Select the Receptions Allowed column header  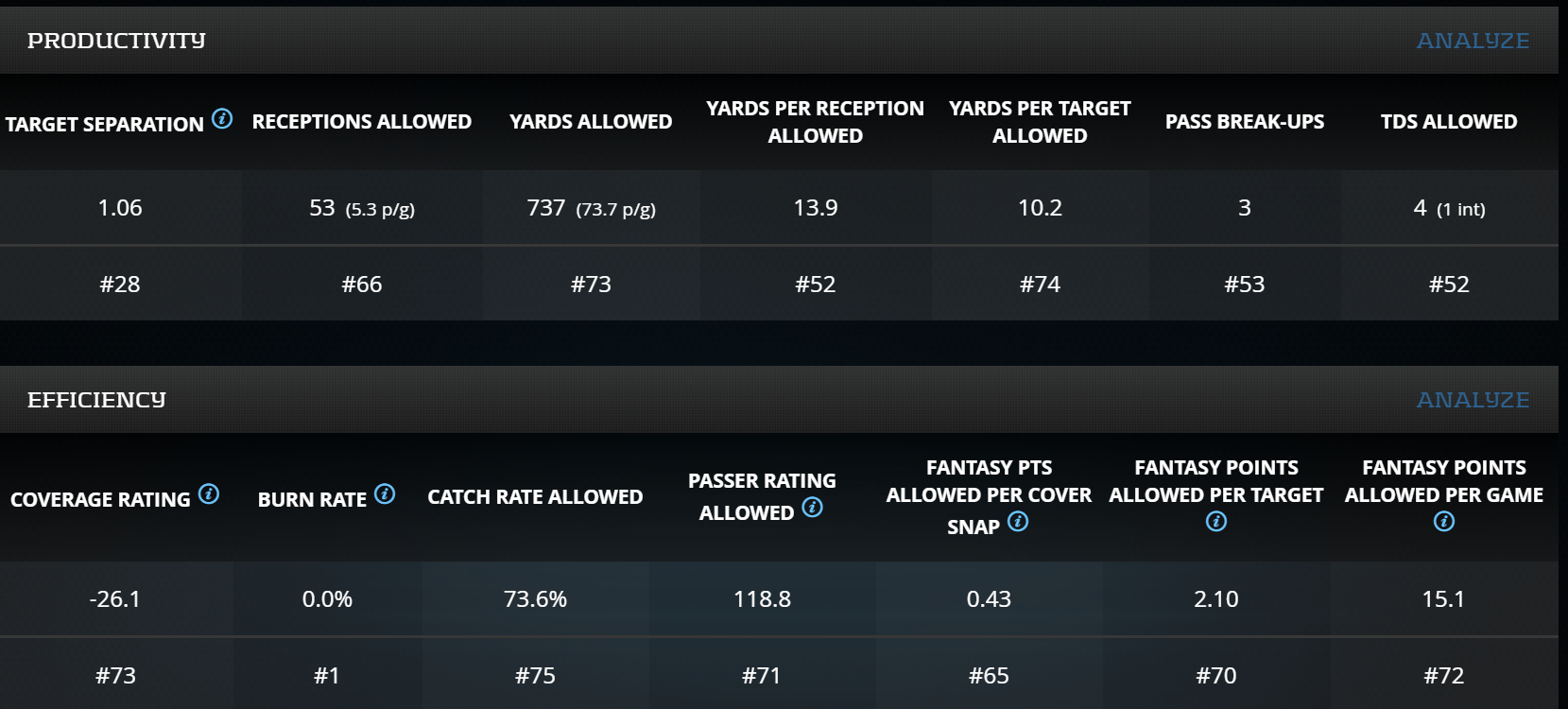click(362, 122)
